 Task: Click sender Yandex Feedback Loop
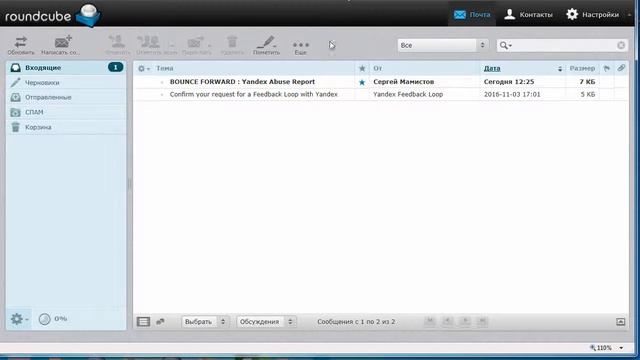coord(408,94)
